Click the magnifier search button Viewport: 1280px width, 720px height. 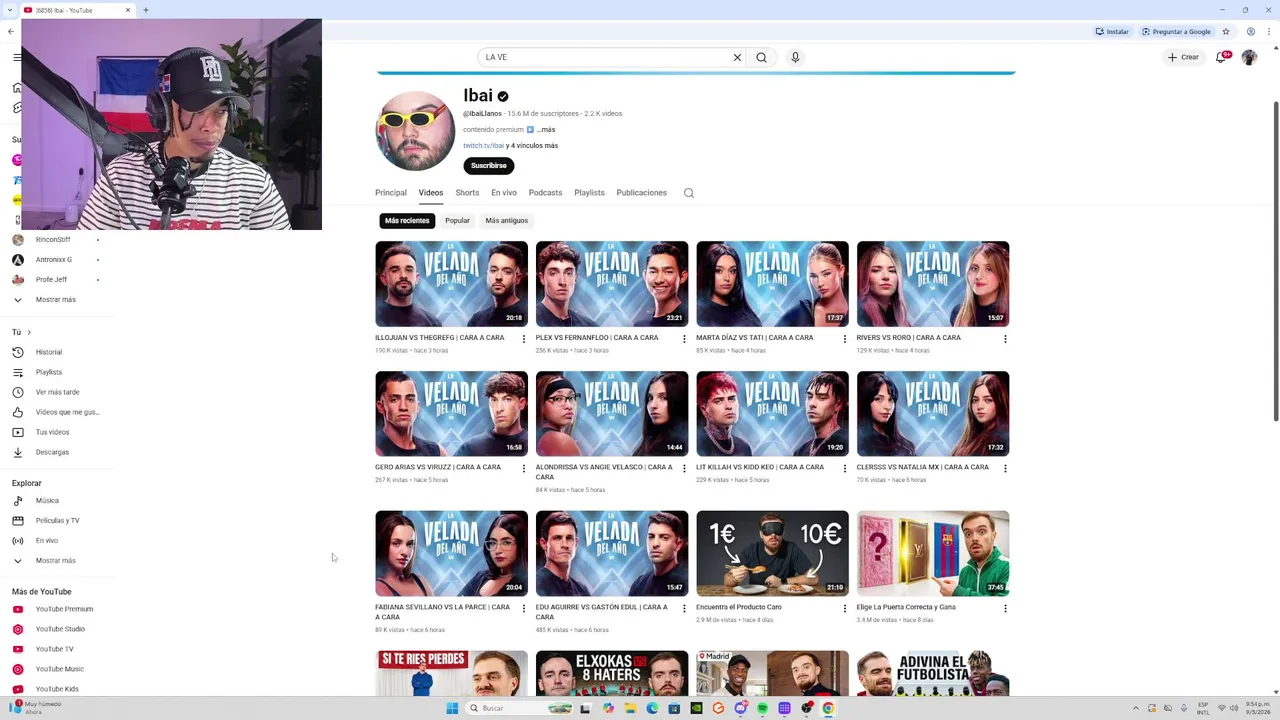pyautogui.click(x=762, y=57)
